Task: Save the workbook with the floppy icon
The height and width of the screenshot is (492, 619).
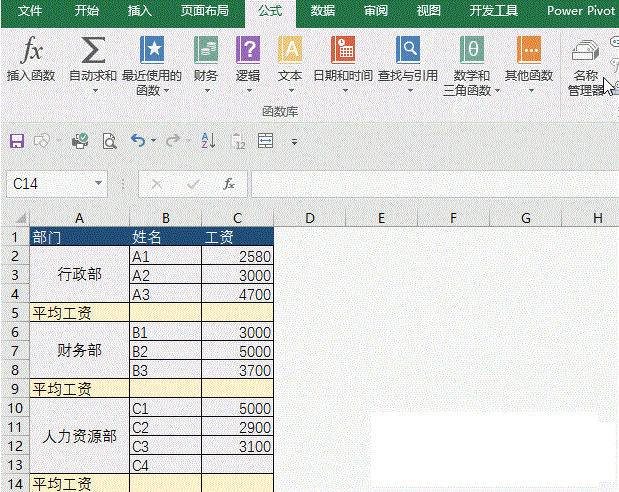Action: (x=17, y=141)
